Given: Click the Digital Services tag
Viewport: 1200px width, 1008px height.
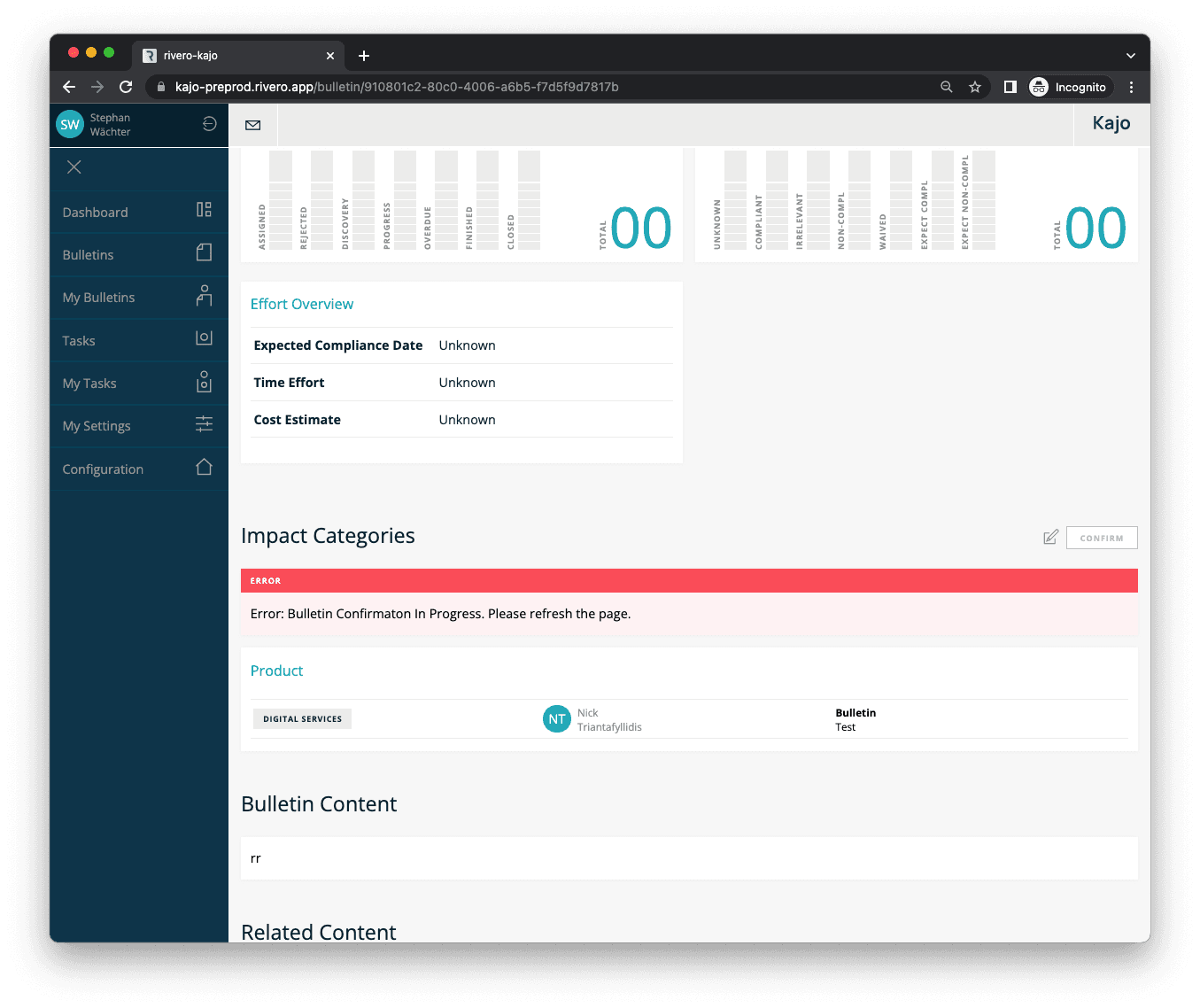Looking at the screenshot, I should coord(302,719).
